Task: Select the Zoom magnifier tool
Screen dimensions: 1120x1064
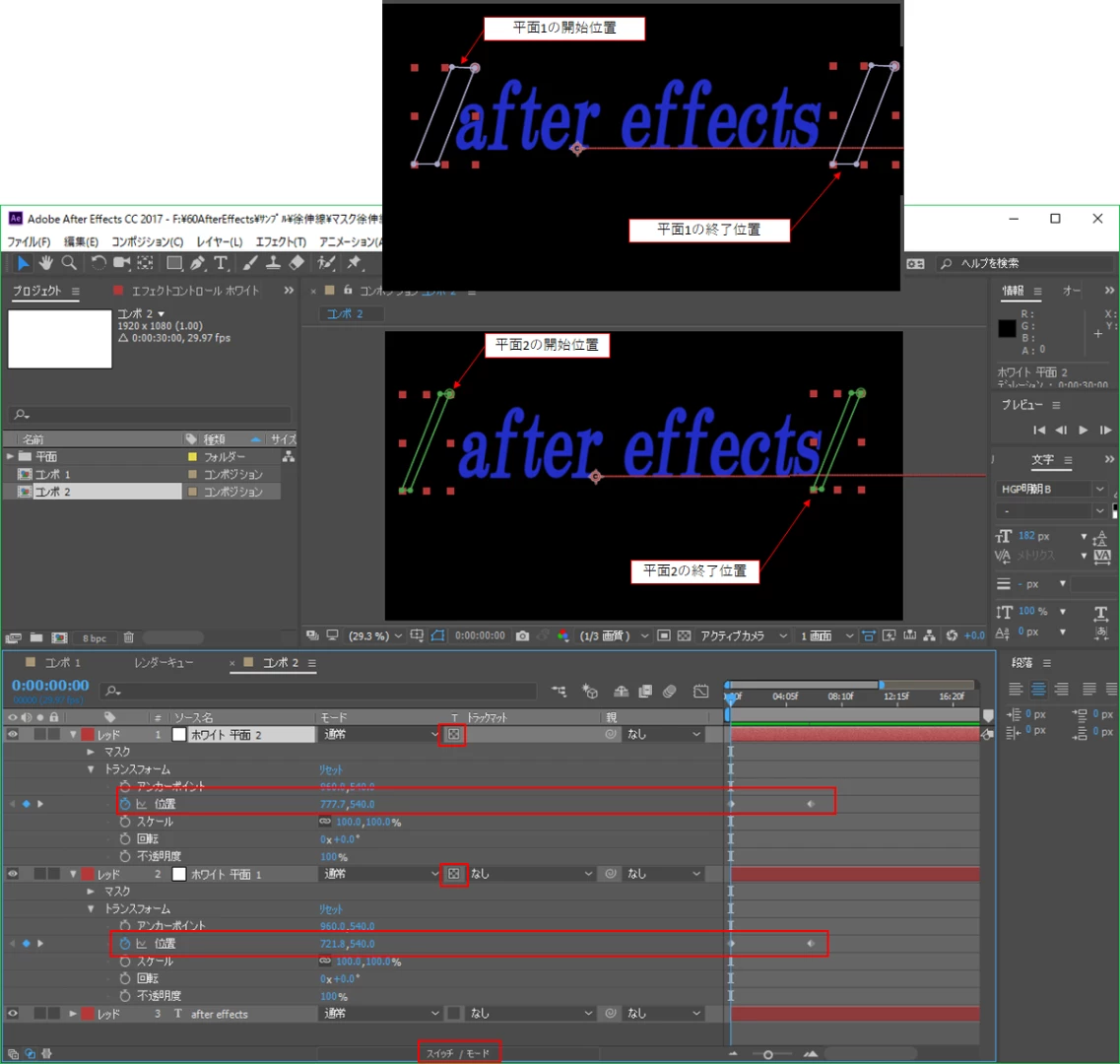Action: coord(69,263)
